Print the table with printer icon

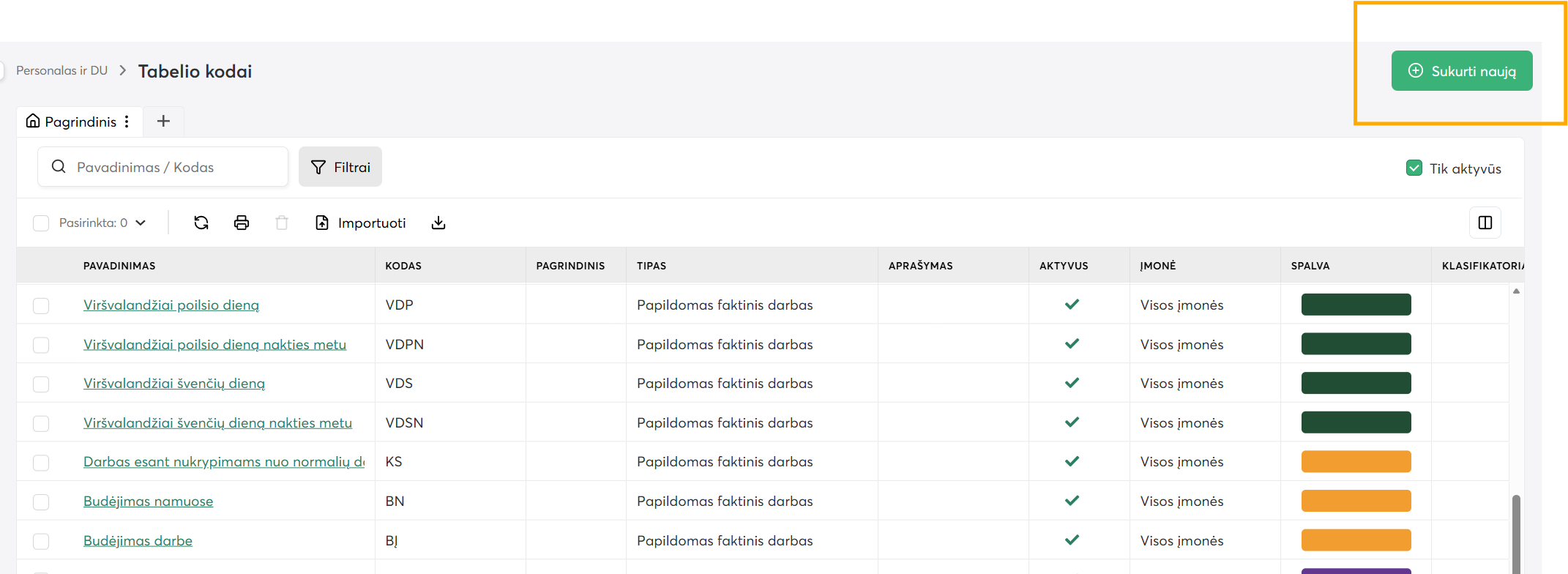242,223
